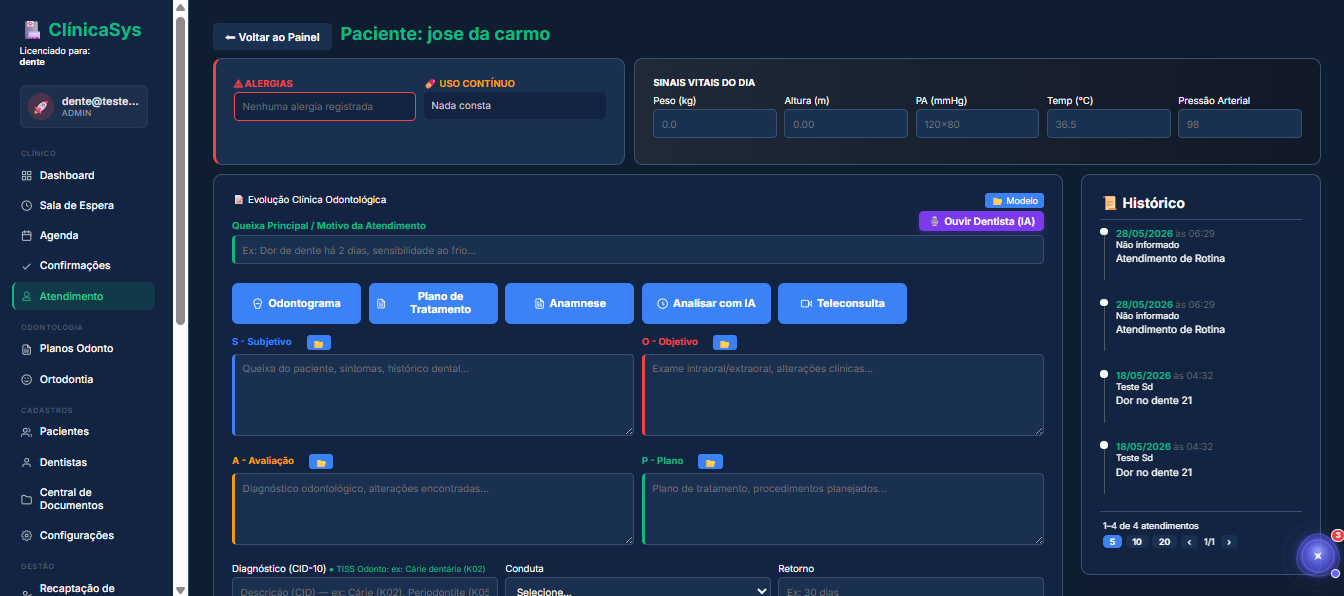Image resolution: width=1344 pixels, height=596 pixels.
Task: Open Plano de Tratamento
Action: (434, 303)
